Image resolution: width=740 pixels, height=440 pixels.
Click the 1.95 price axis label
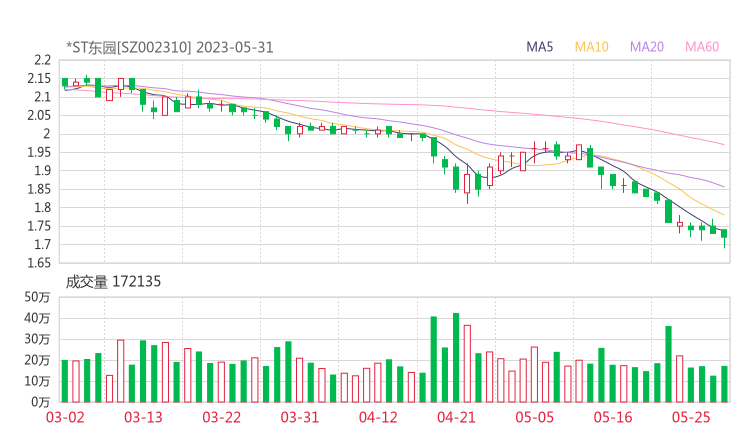39,152
